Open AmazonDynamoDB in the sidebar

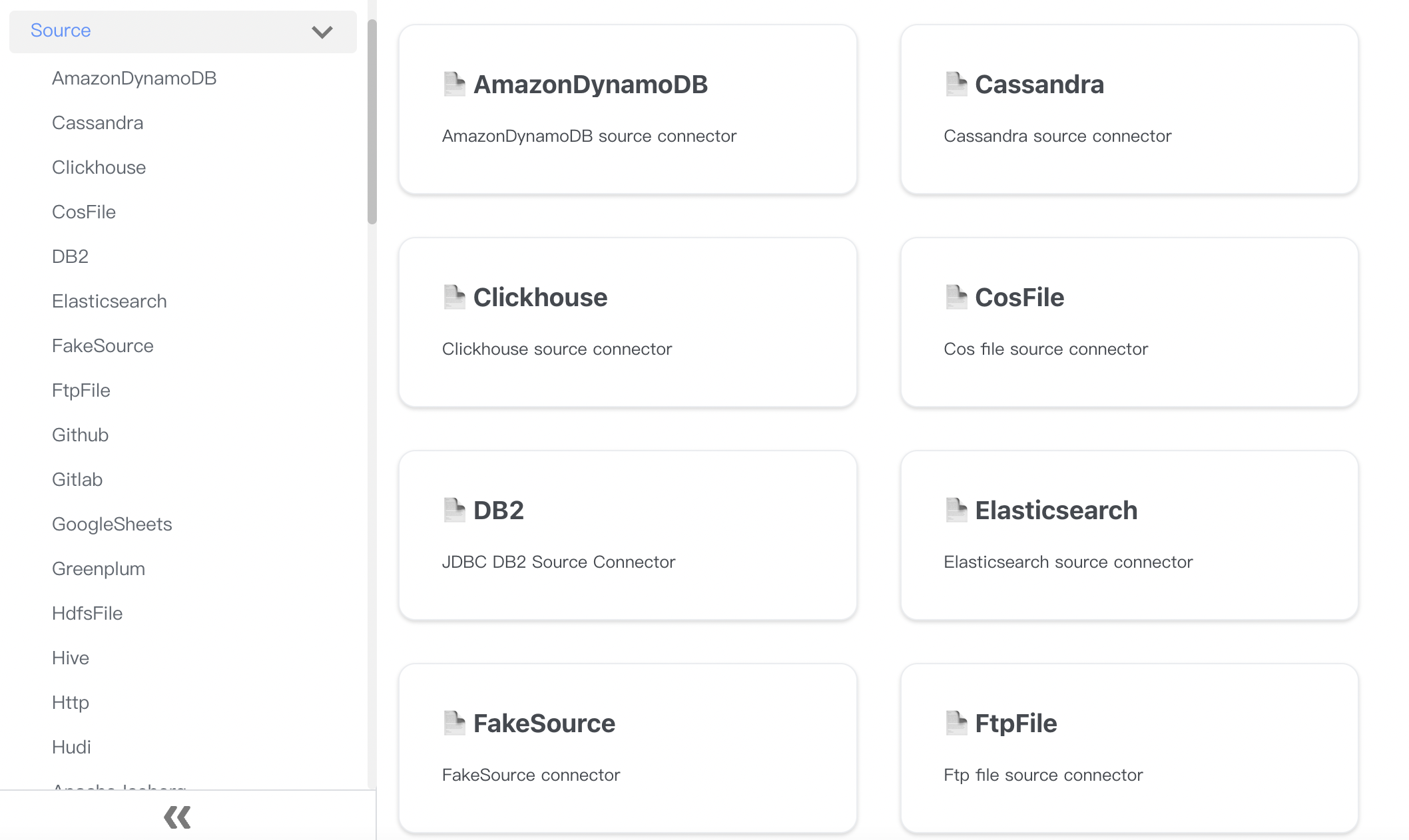click(135, 78)
